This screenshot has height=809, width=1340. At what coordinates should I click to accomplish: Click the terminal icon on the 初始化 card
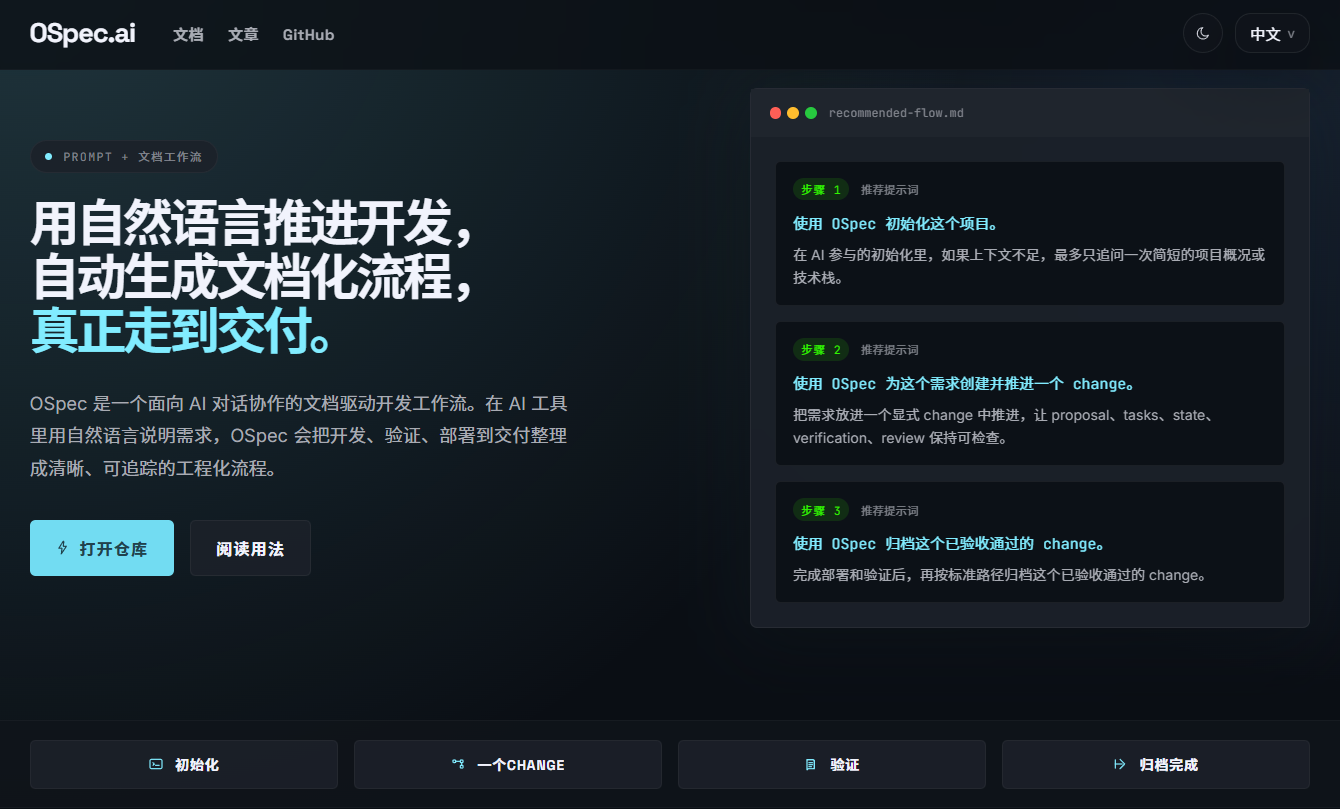(155, 764)
